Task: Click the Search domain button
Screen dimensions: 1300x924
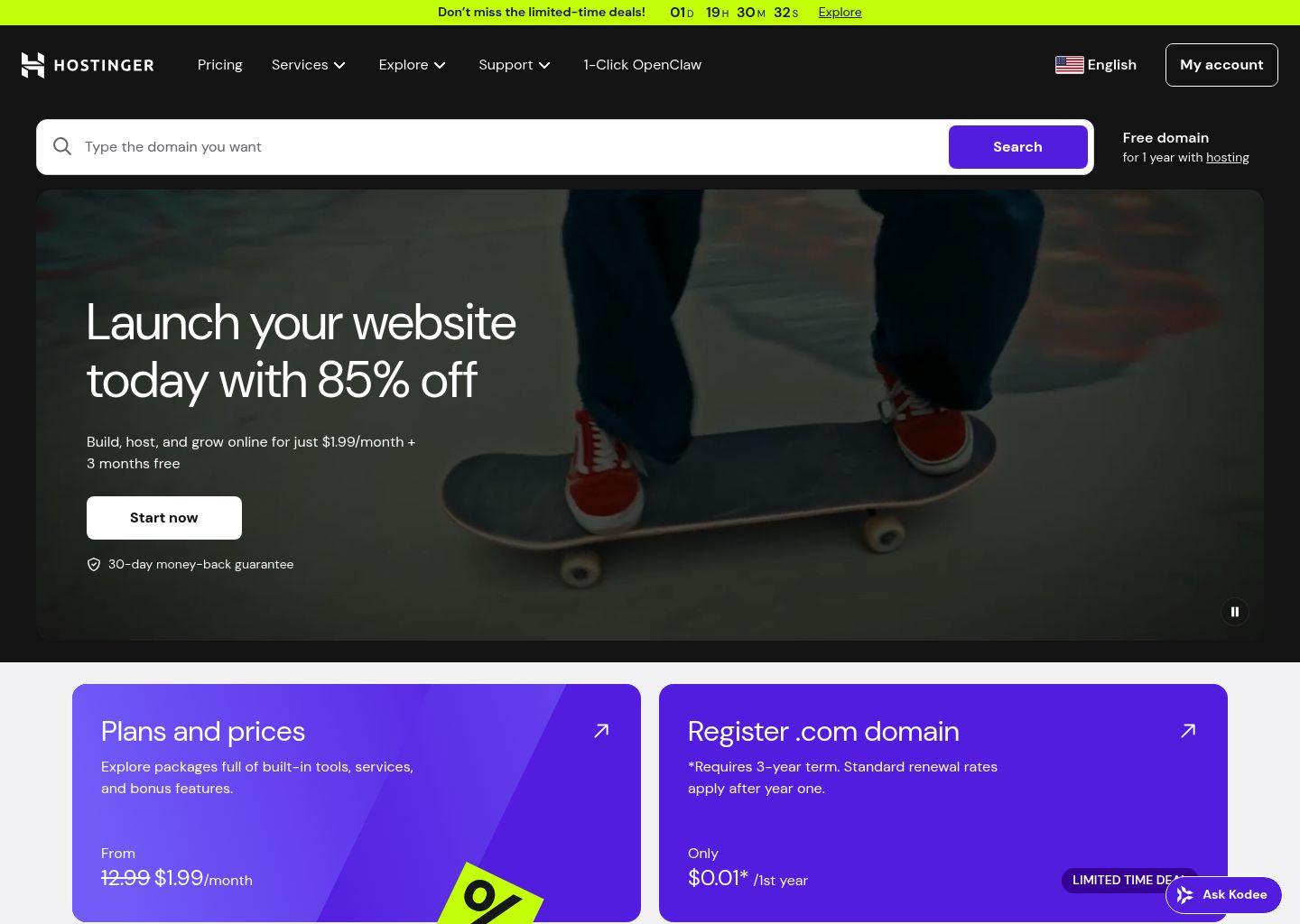Action: tap(1017, 147)
